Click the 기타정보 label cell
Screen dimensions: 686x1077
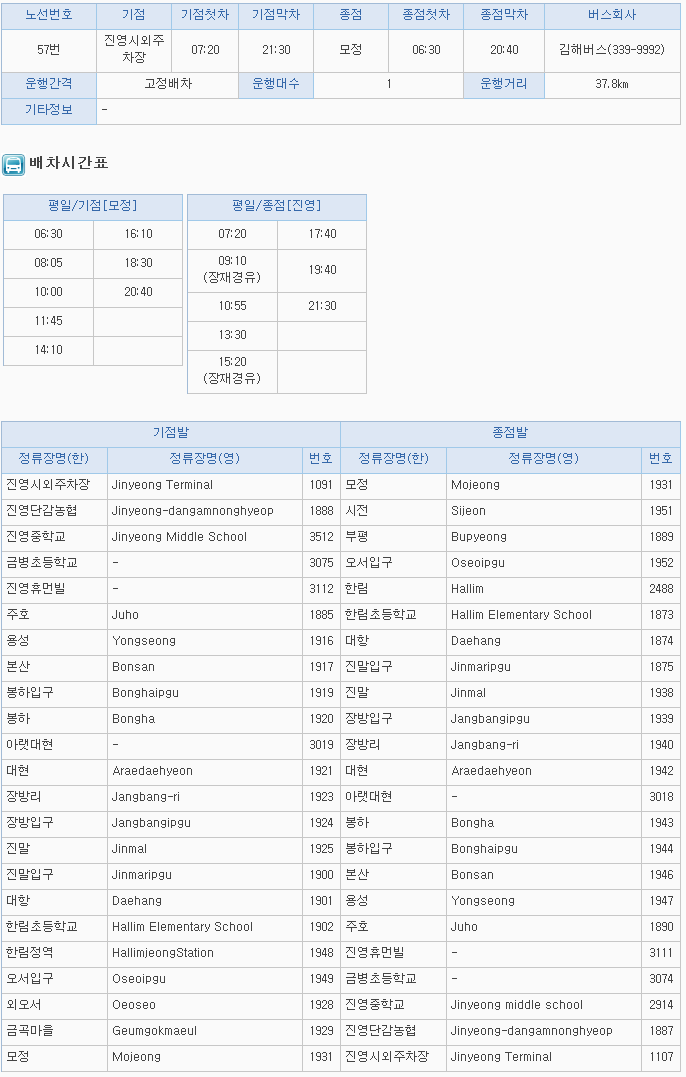49,110
